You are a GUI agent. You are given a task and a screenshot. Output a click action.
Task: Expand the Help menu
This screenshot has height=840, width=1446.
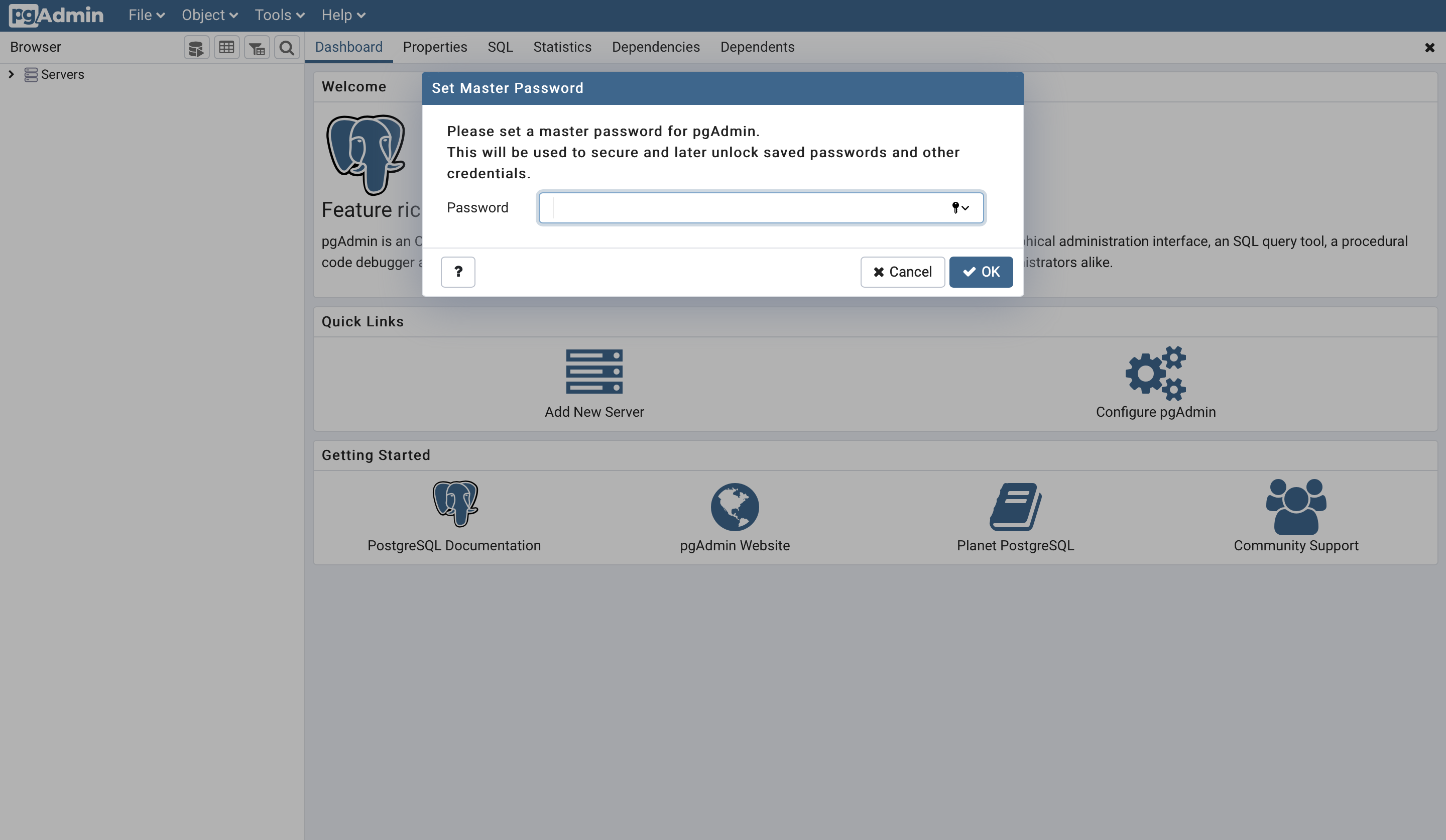click(x=343, y=15)
